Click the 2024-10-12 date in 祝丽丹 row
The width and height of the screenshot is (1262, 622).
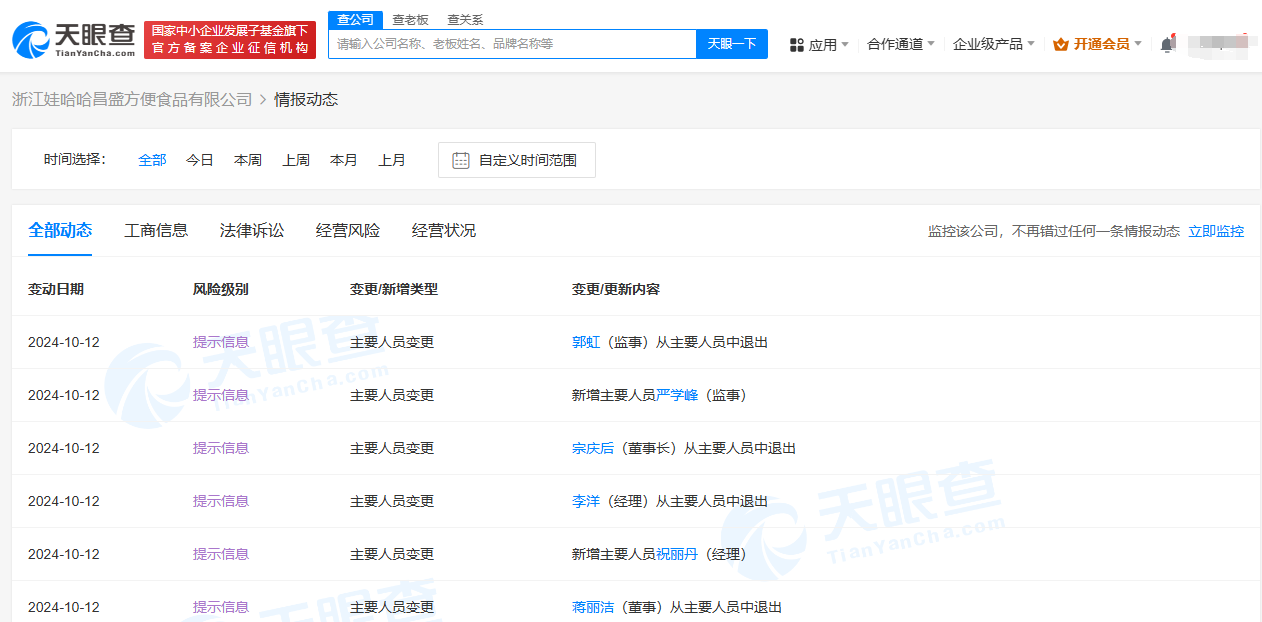(64, 554)
